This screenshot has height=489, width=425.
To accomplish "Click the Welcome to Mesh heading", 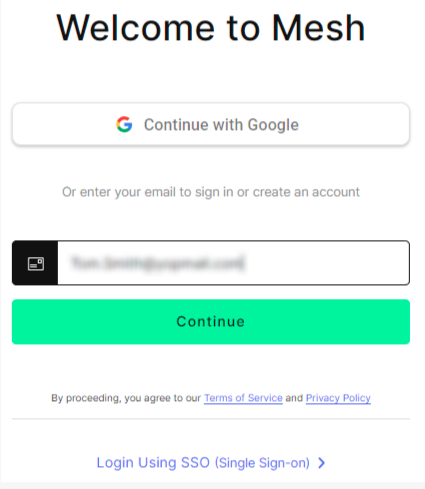I will click(211, 28).
